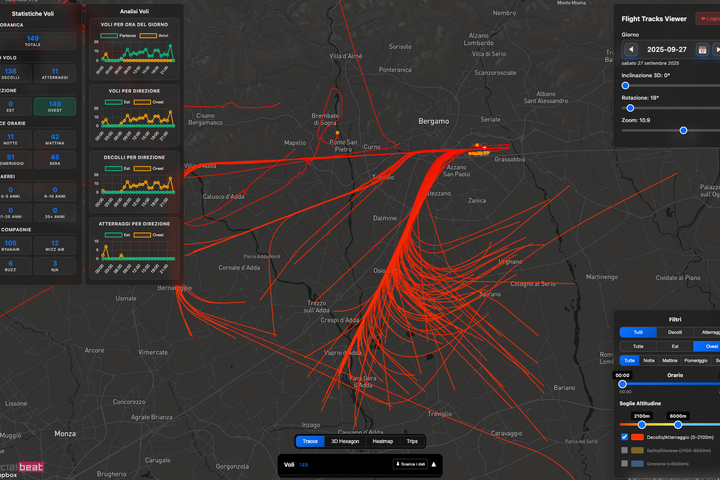Click the Zoom slider handle
The height and width of the screenshot is (480, 720).
pyautogui.click(x=683, y=130)
